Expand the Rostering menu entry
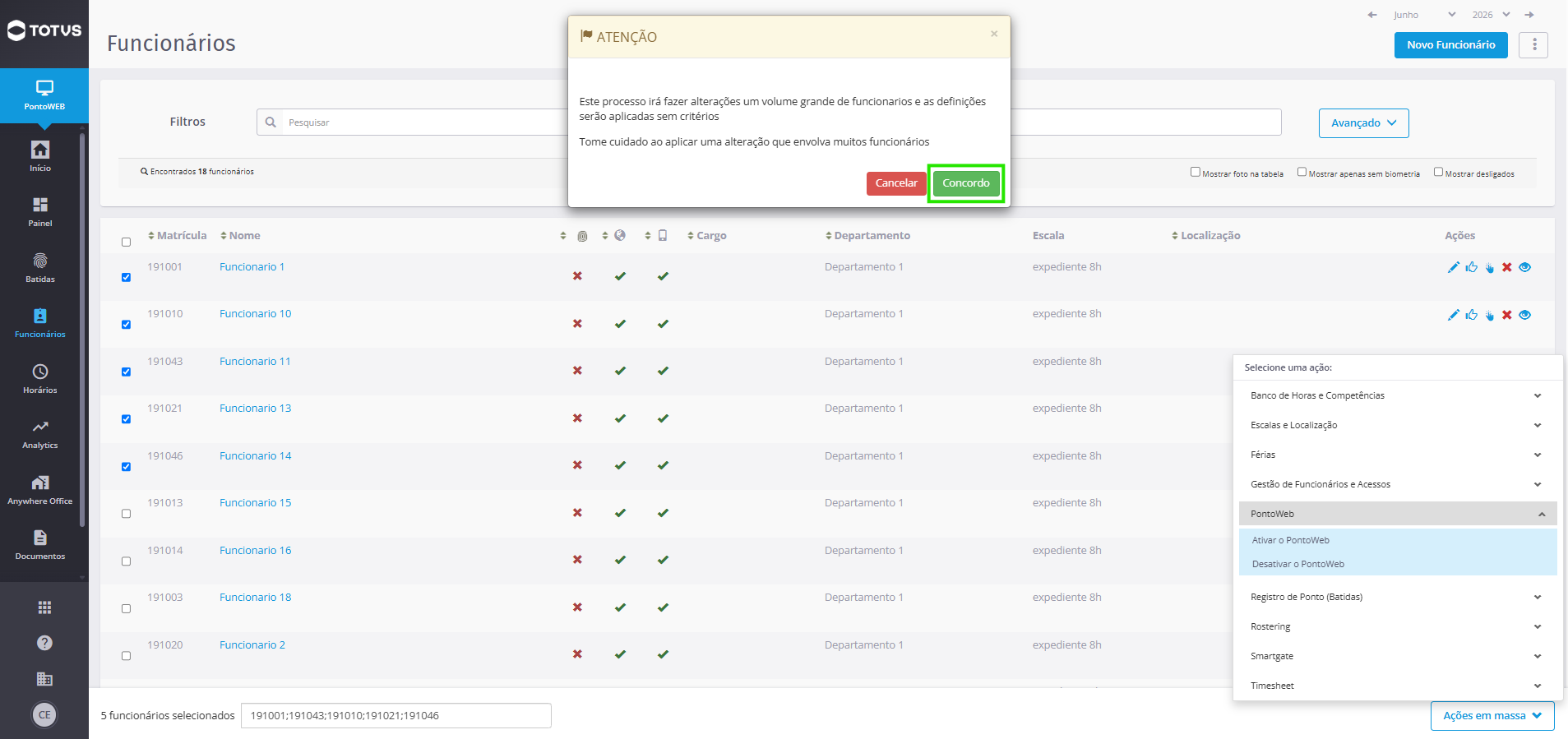The width and height of the screenshot is (1568, 739). pyautogui.click(x=1398, y=626)
